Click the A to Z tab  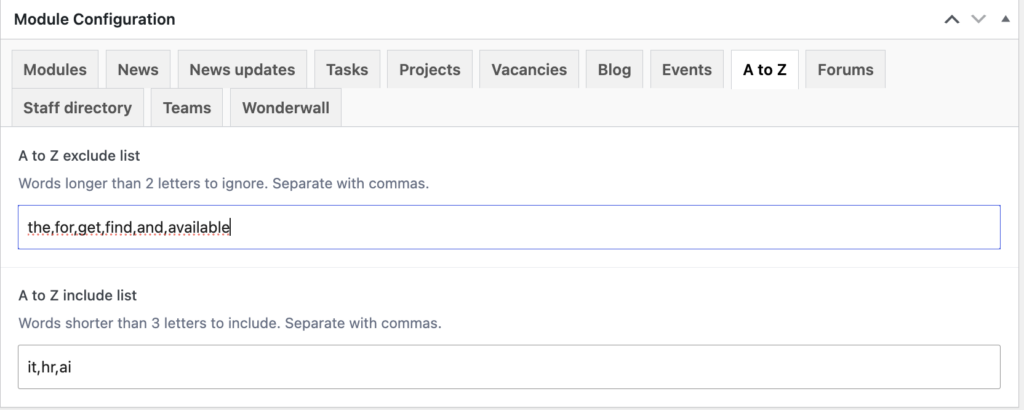(765, 69)
